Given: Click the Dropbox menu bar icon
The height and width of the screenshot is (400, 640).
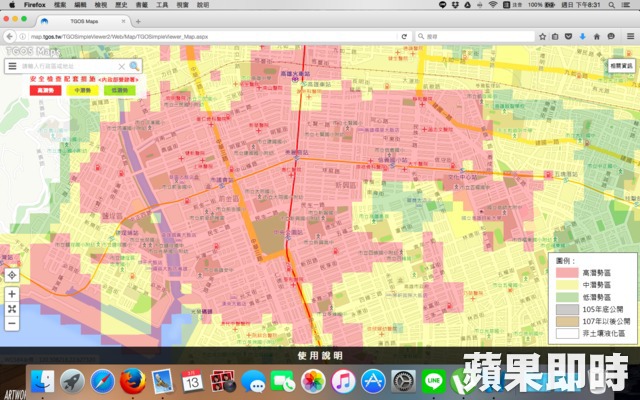Looking at the screenshot, I should pyautogui.click(x=455, y=5).
